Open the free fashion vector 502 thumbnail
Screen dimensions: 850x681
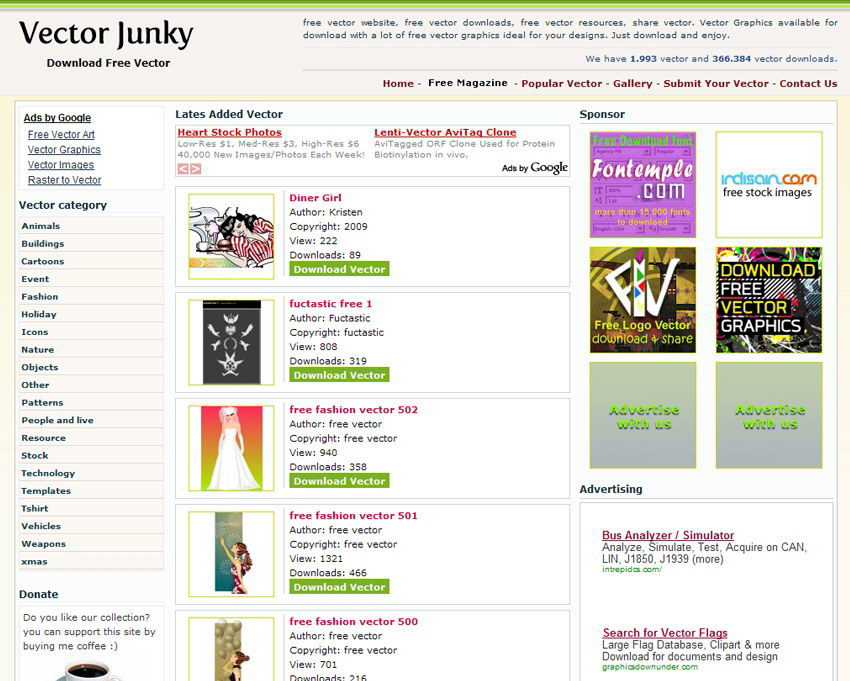(x=231, y=448)
